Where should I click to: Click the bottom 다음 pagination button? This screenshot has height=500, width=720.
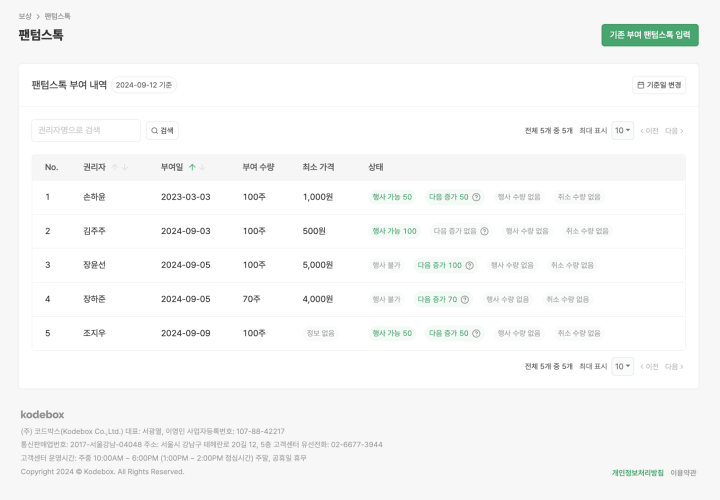point(674,366)
